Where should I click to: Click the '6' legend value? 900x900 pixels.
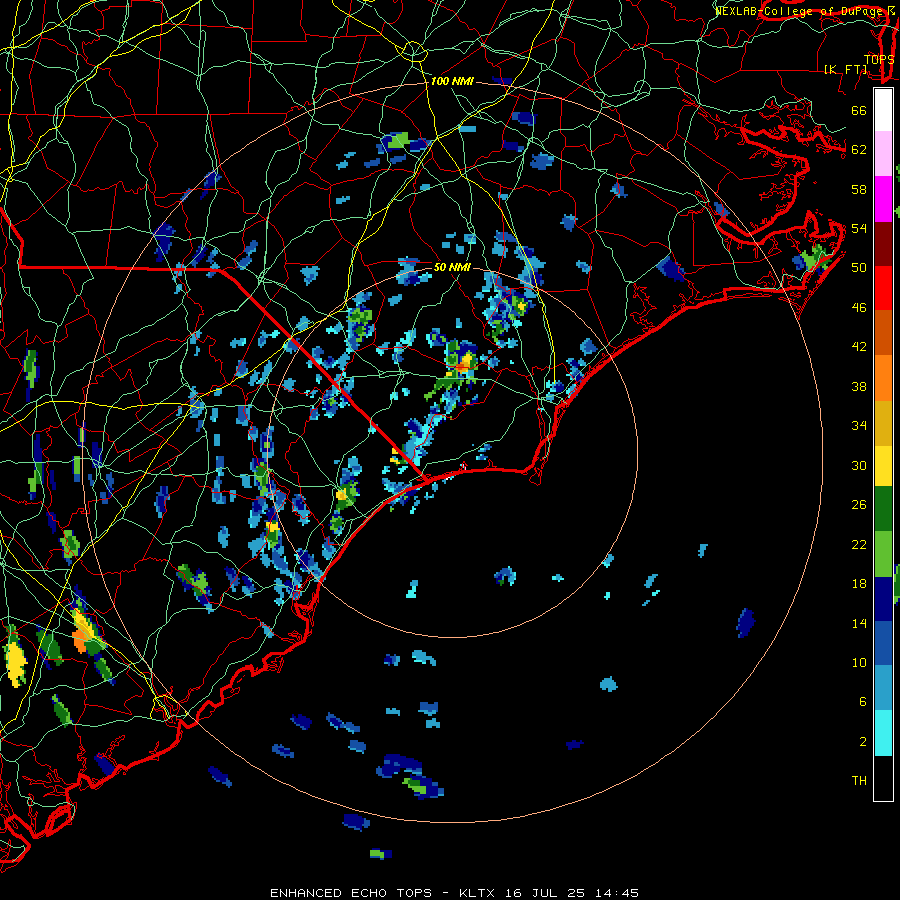click(863, 702)
